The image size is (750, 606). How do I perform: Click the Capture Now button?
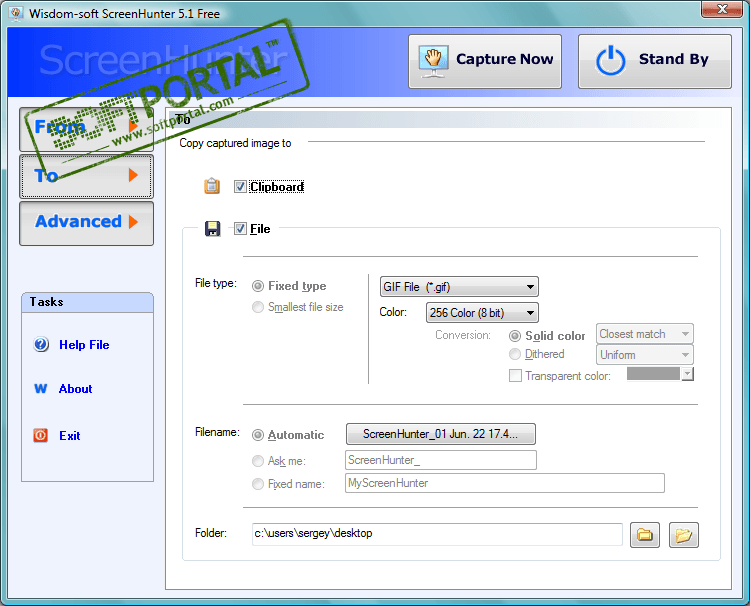(x=485, y=61)
